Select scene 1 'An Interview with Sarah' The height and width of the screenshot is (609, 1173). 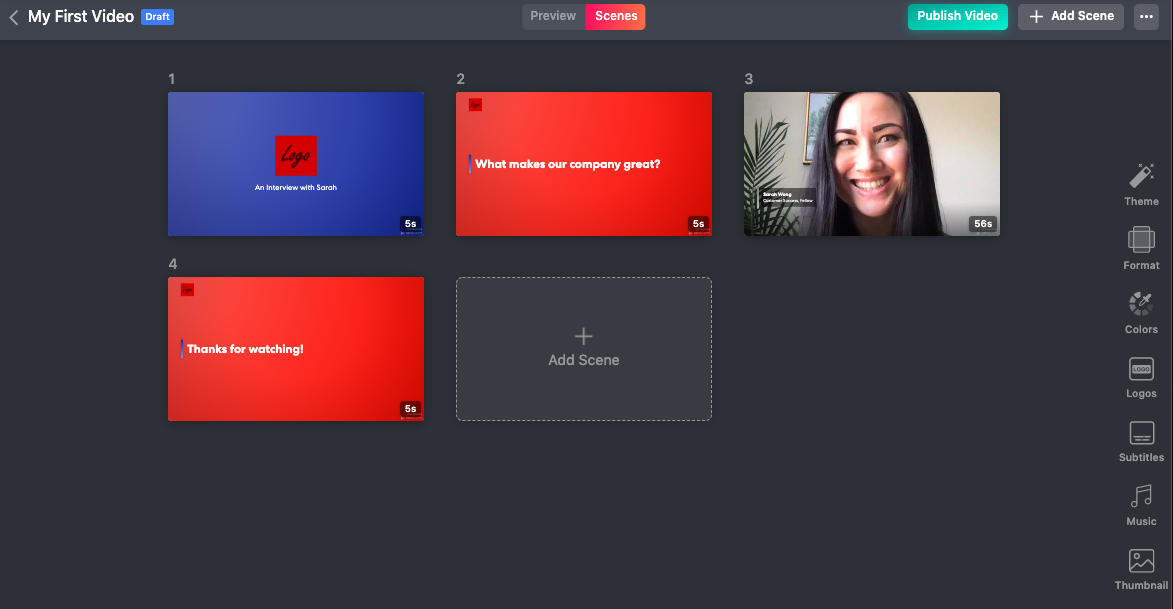click(295, 164)
